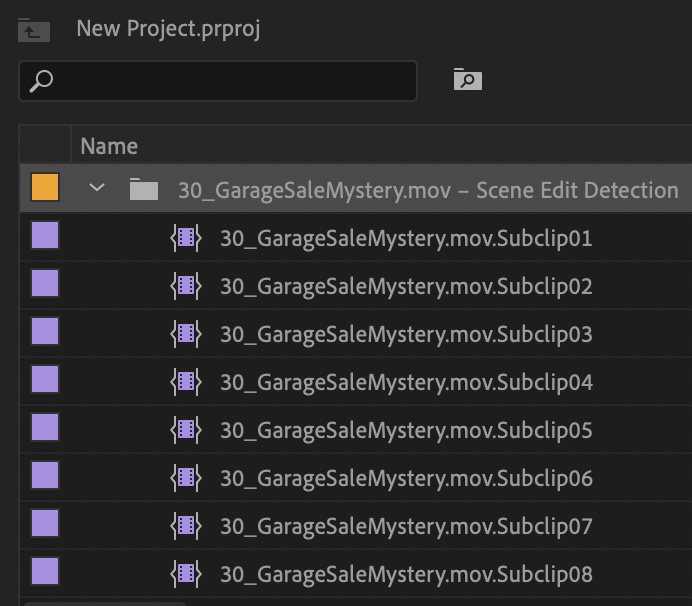Image resolution: width=692 pixels, height=606 pixels.
Task: Click the orange label swatch of the bin
Action: point(45,187)
